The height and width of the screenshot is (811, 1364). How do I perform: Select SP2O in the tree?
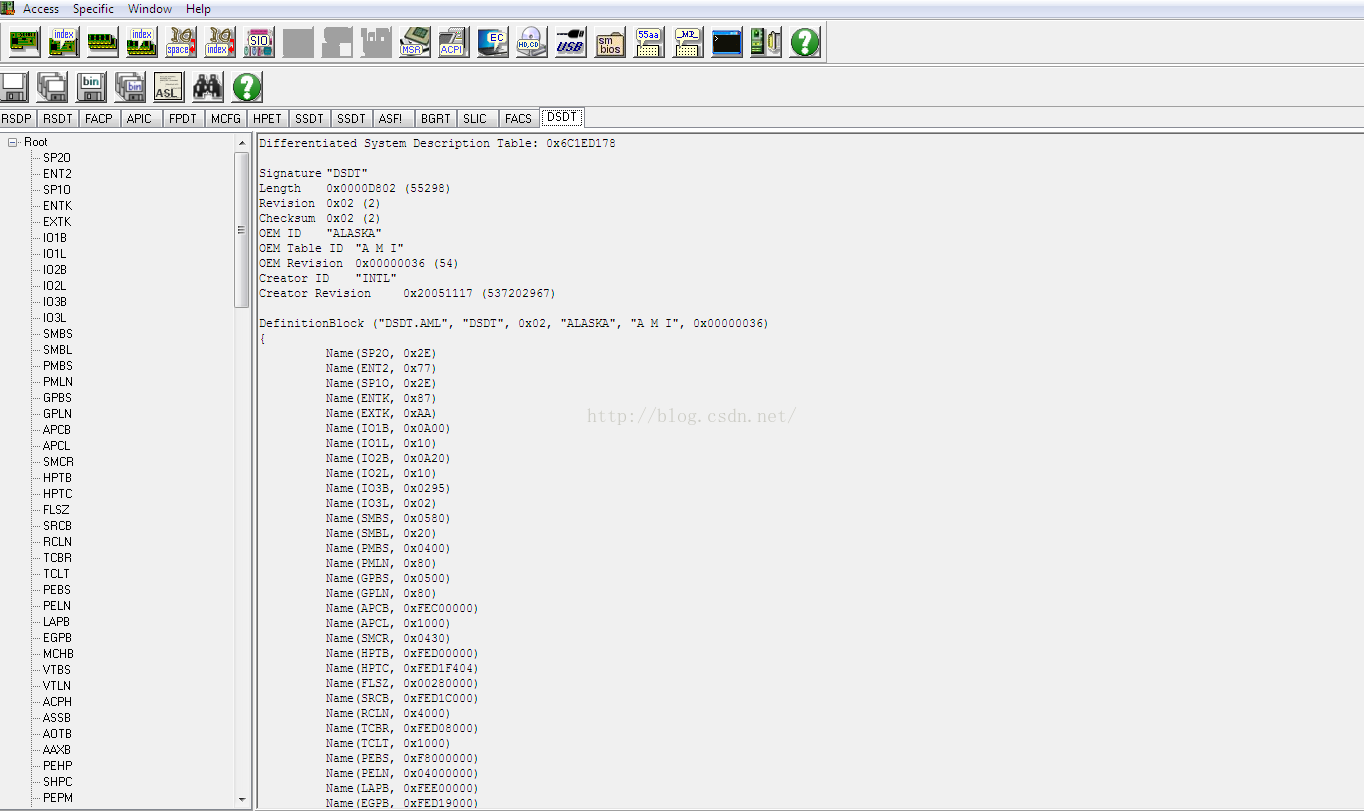click(x=57, y=158)
